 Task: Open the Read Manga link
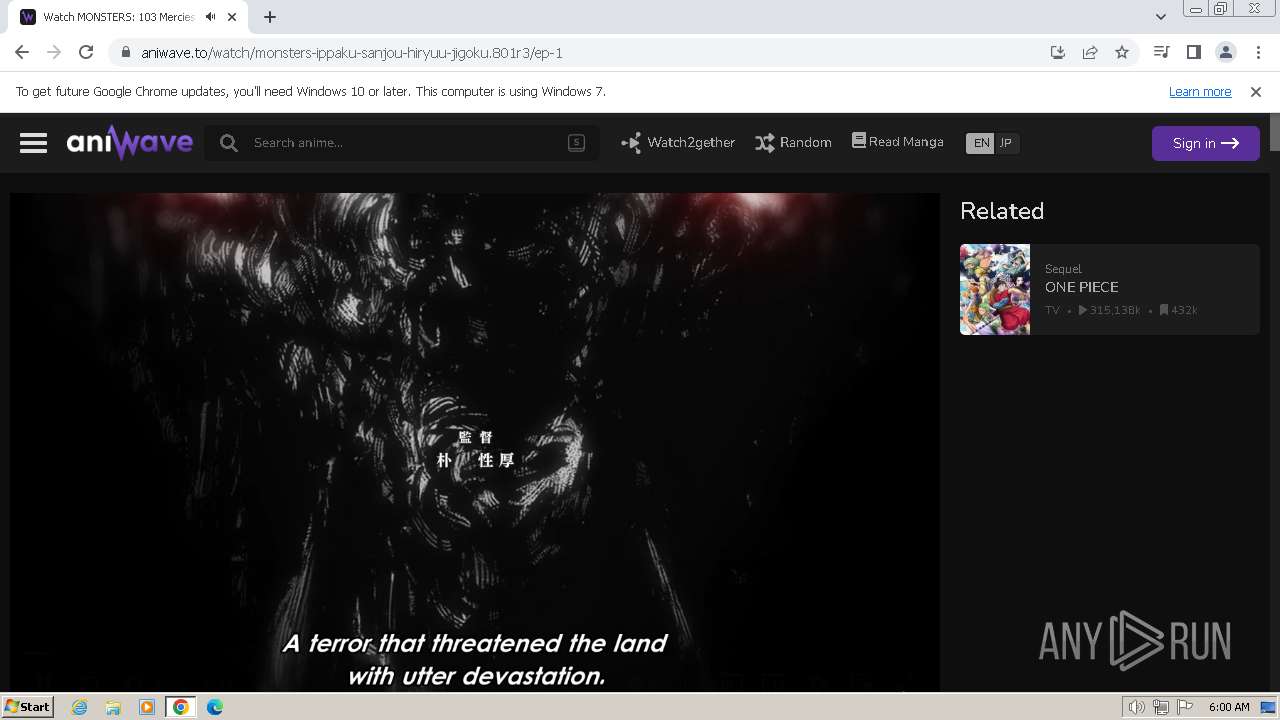tap(897, 142)
